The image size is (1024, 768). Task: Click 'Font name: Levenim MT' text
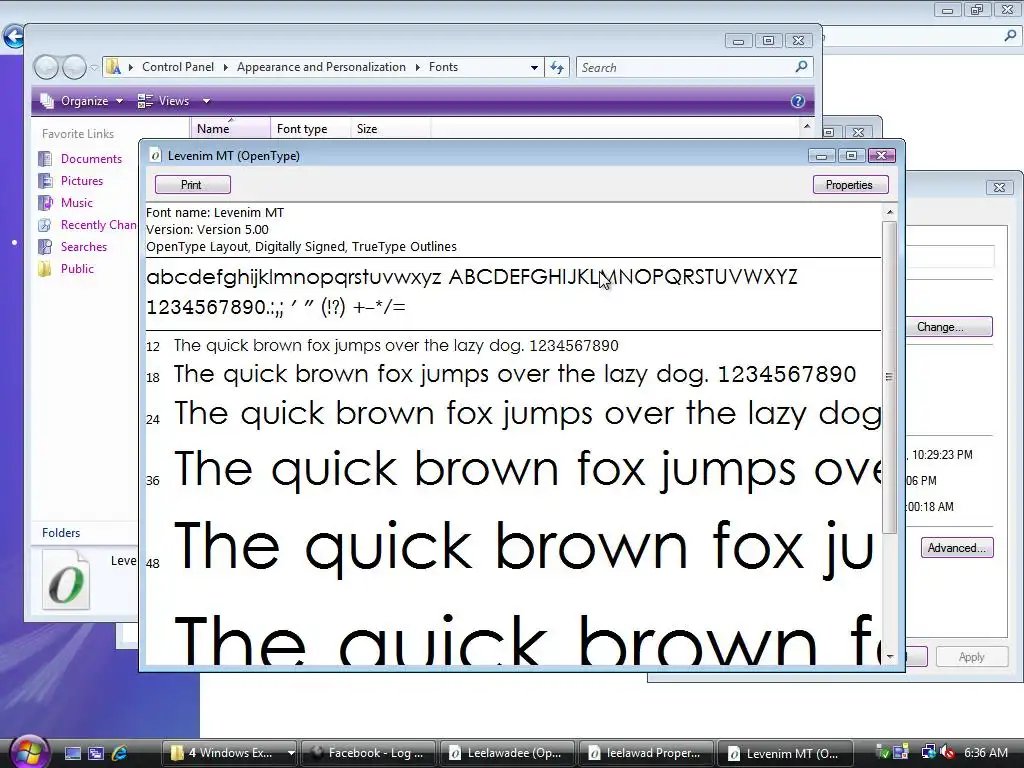pos(215,212)
